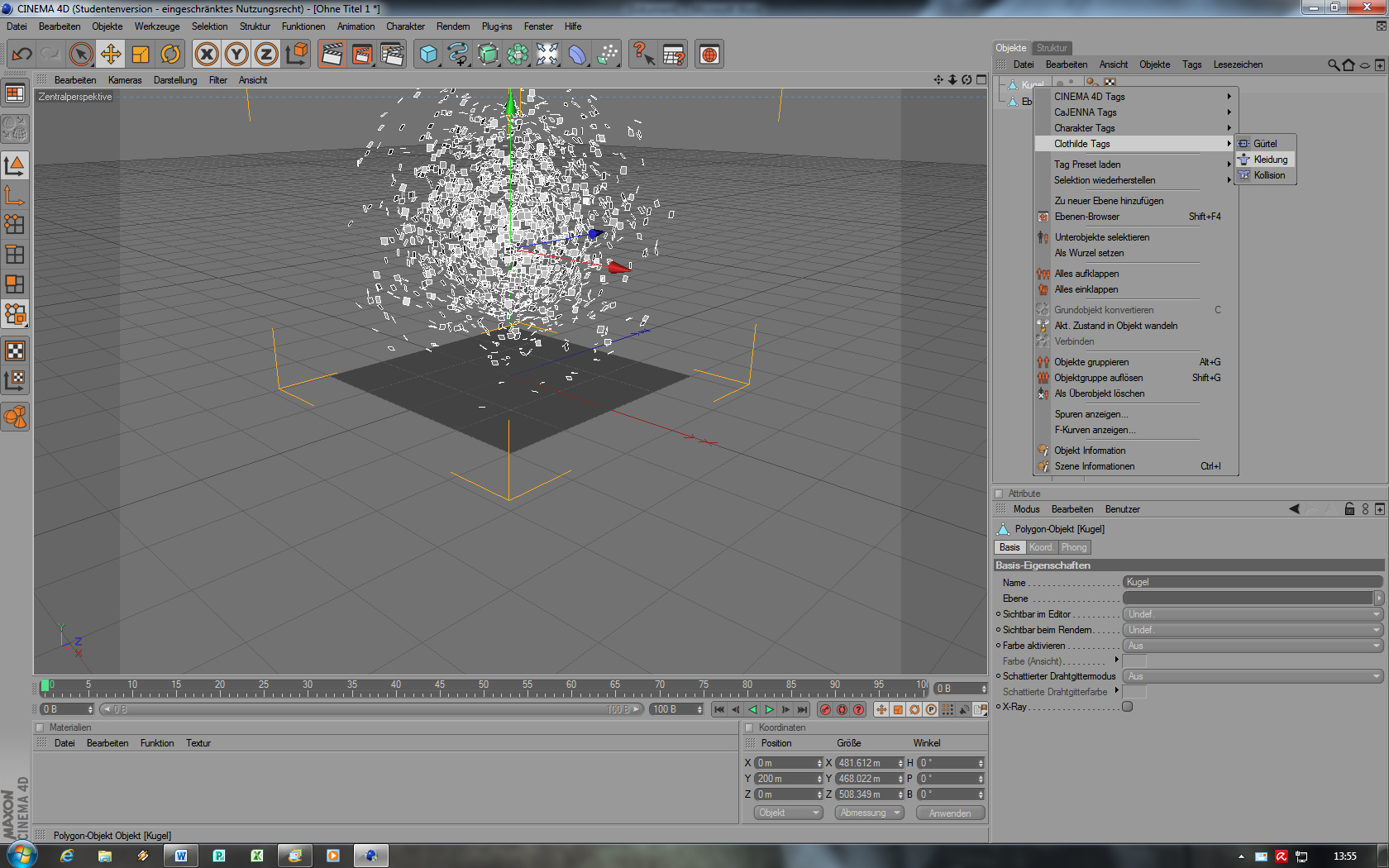Toggle the Koordinaten panel checkbox
Viewport: 1389px width, 868px height.
click(749, 727)
